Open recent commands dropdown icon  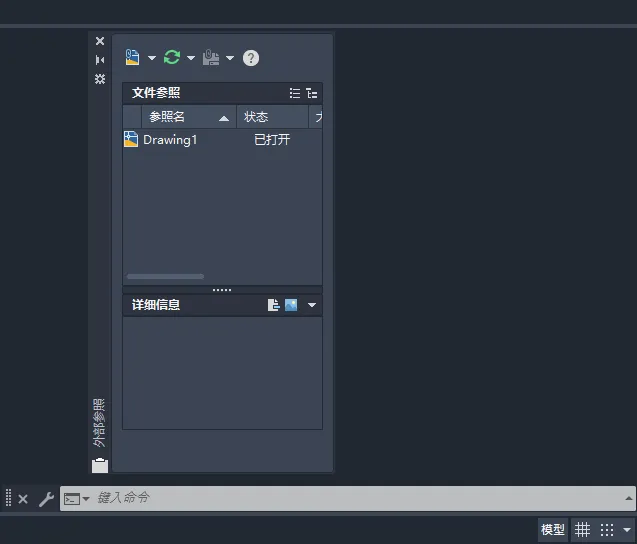click(76, 498)
